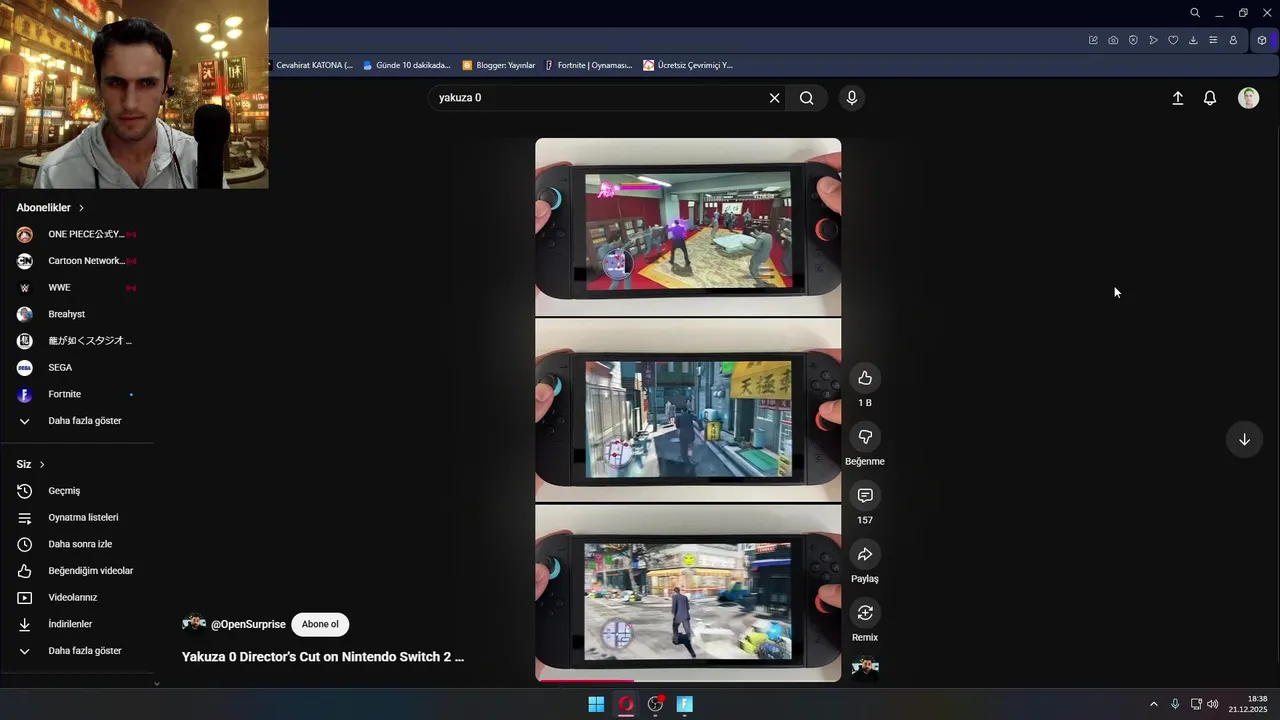Dislike the Short via Beğenme thumbs-down
The height and width of the screenshot is (720, 1280).
[x=865, y=437]
